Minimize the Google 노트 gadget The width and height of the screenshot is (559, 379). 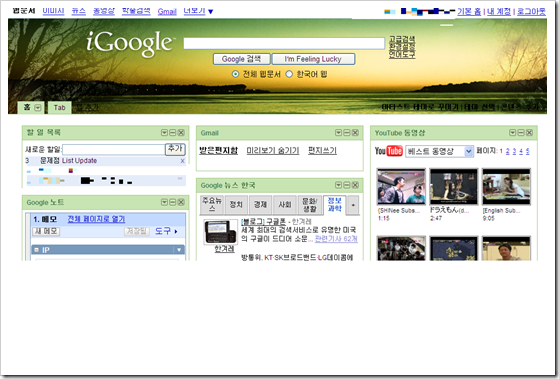pyautogui.click(x=173, y=202)
